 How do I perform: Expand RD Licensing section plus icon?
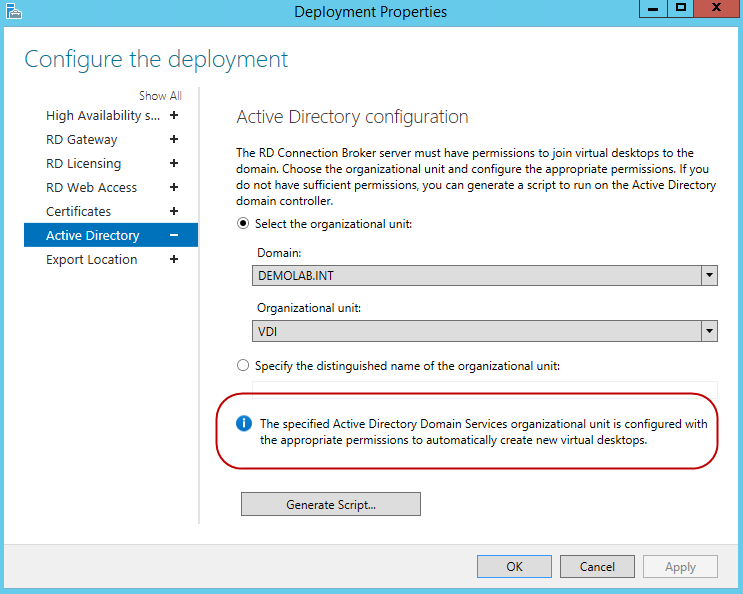pos(174,163)
